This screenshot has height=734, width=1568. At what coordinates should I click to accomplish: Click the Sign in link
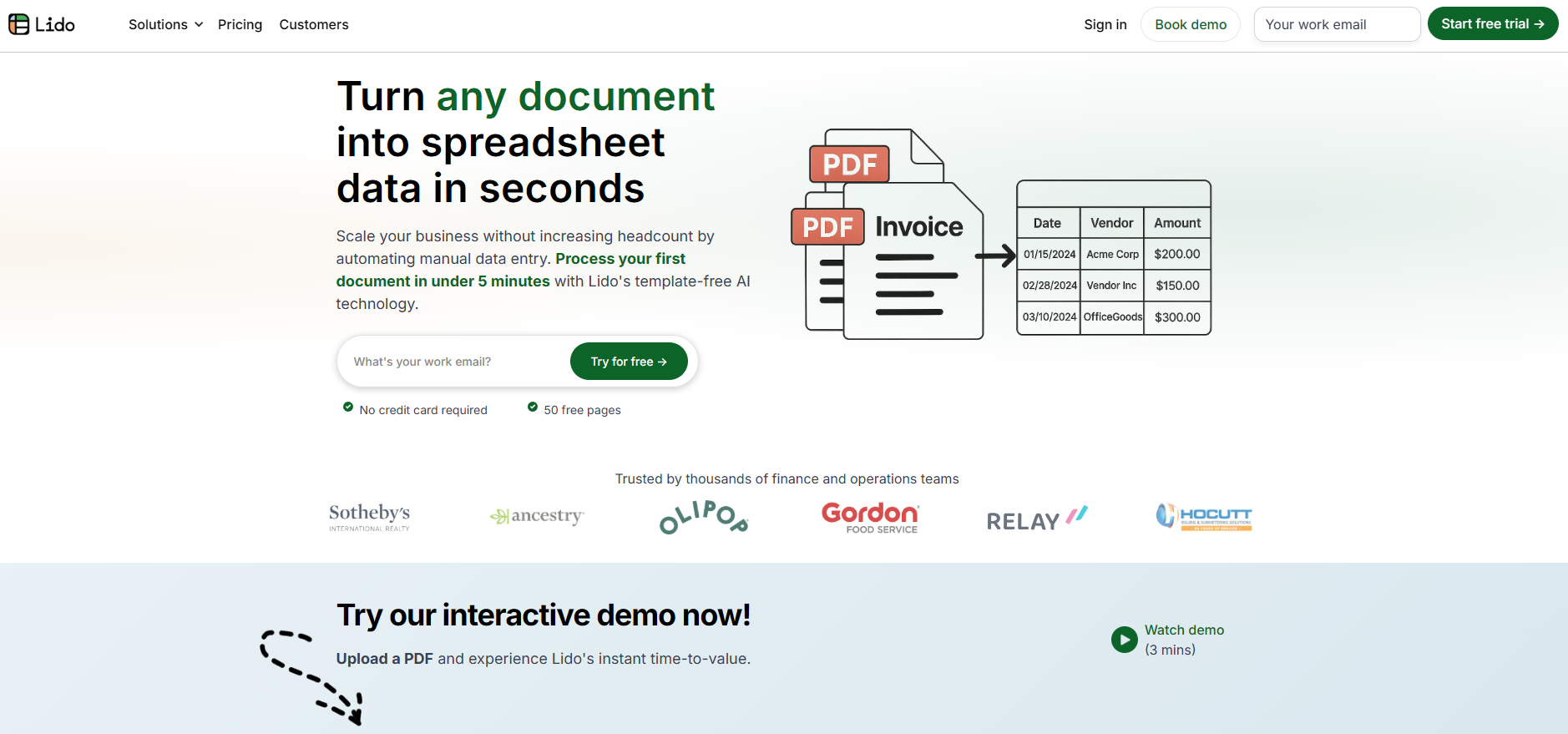tap(1105, 24)
